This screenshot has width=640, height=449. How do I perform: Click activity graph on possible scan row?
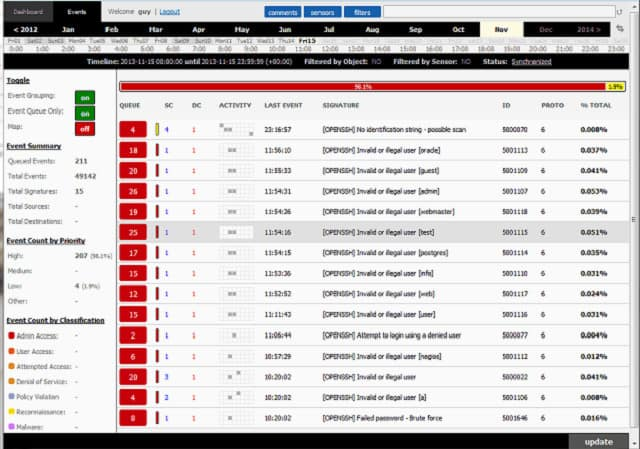(x=236, y=129)
